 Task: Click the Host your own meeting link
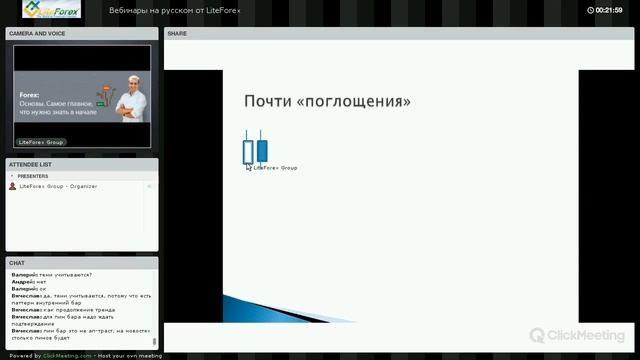tap(130, 356)
